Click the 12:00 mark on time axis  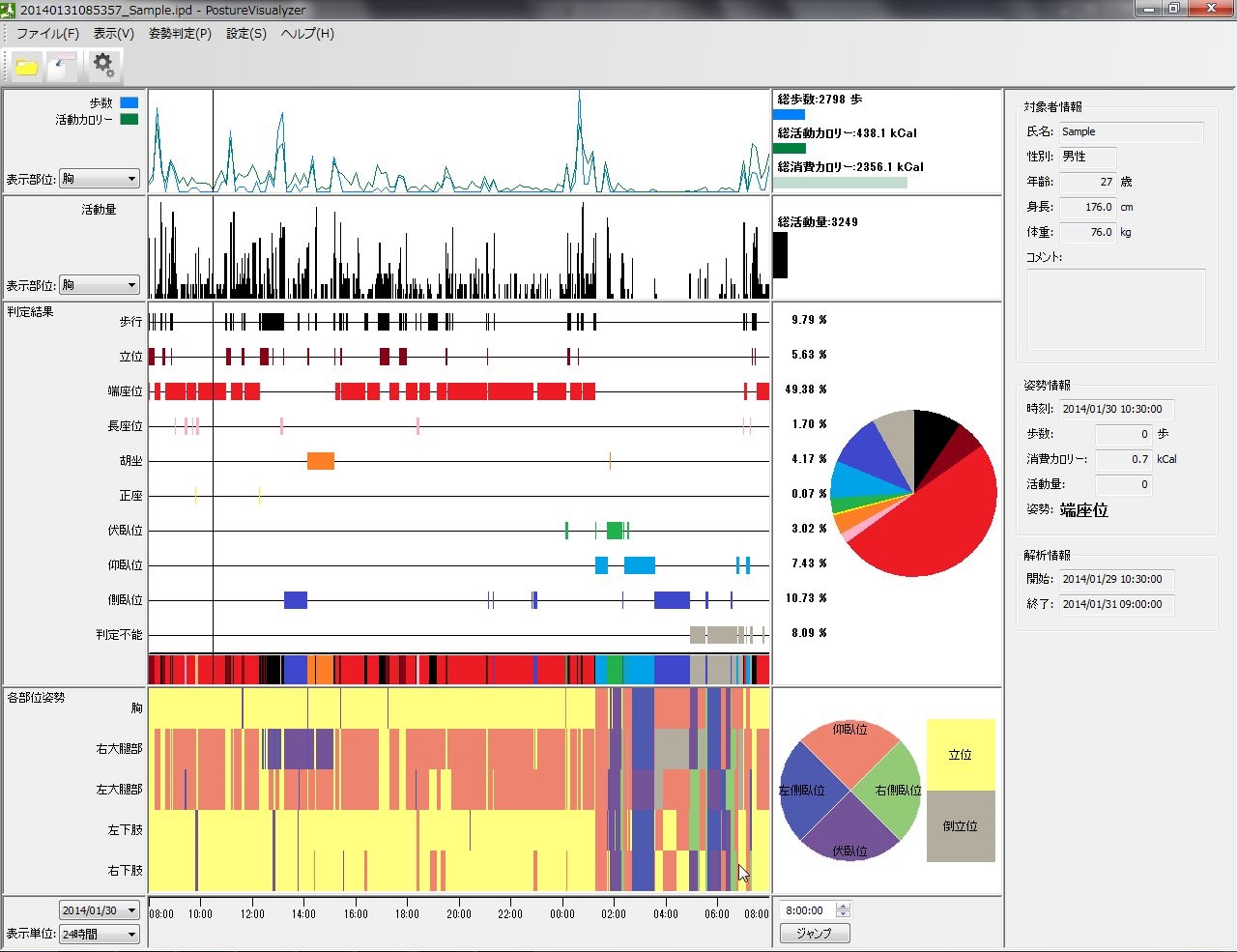[x=252, y=913]
